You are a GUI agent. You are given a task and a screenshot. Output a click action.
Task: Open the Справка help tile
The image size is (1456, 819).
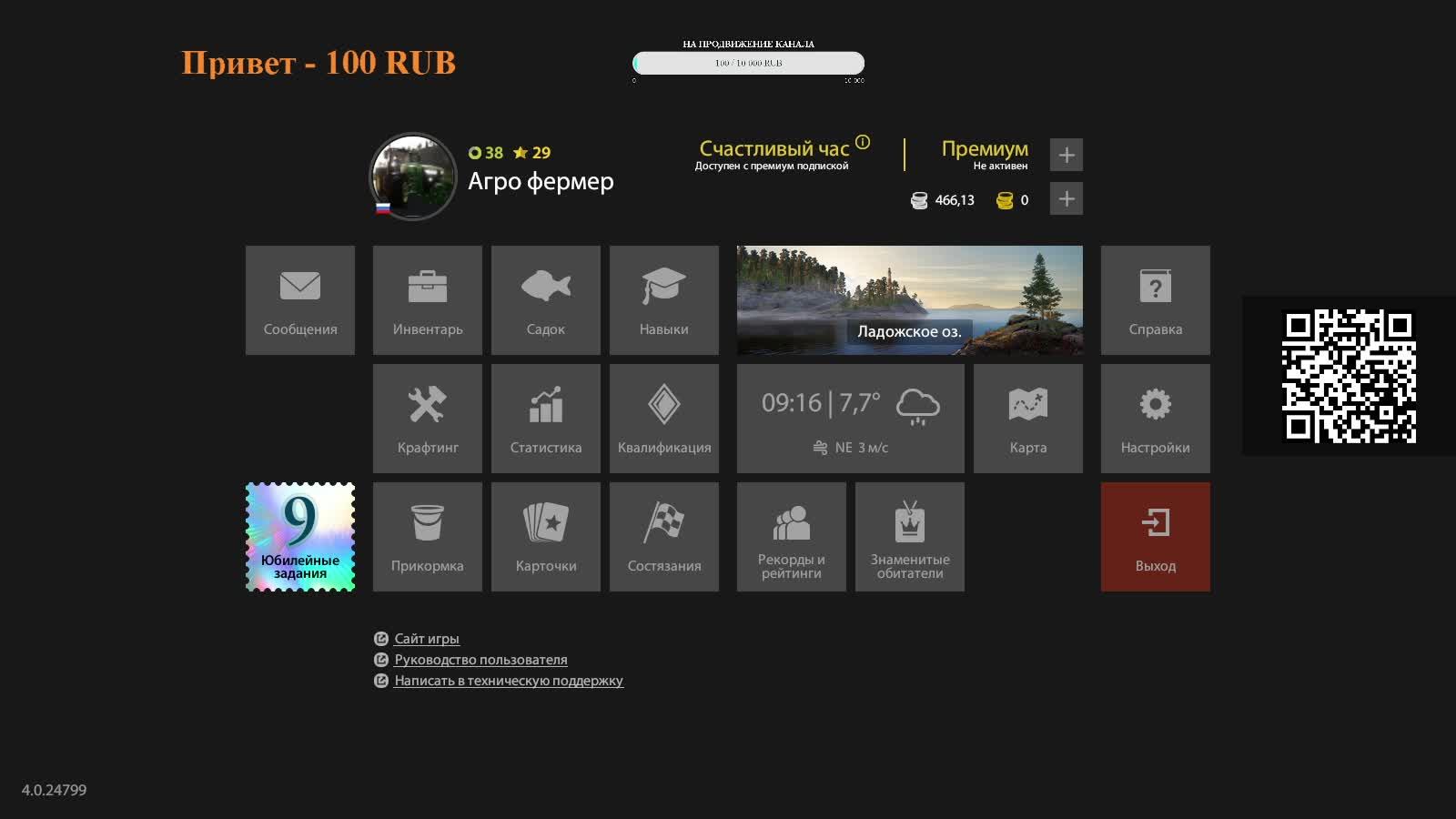click(1156, 300)
